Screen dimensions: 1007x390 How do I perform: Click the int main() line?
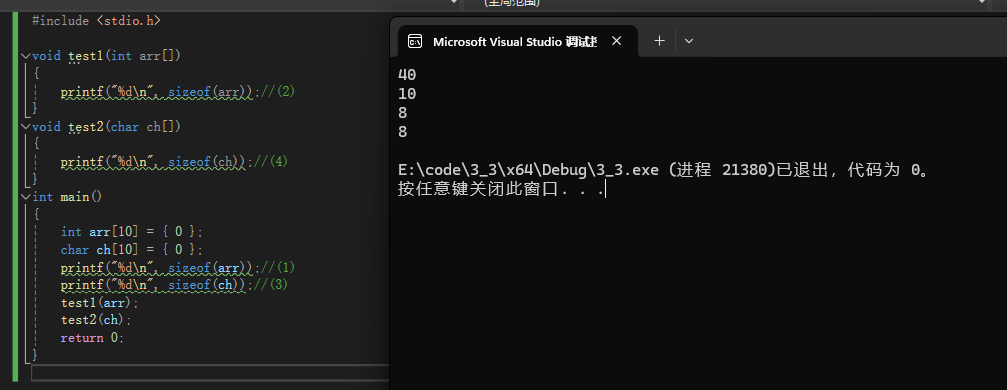point(67,197)
